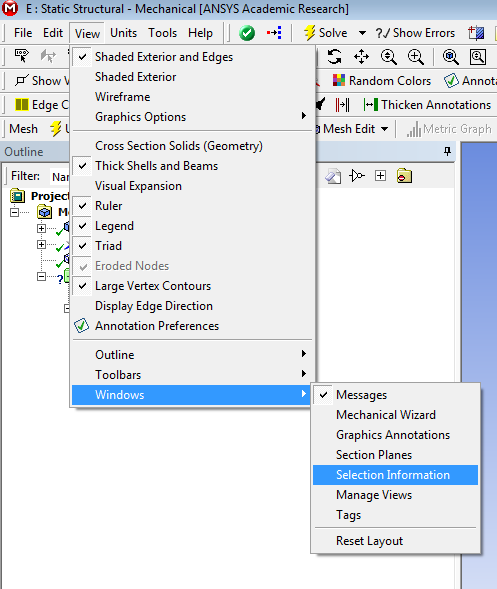
Task: Choose Graphics Annotations window
Action: [x=396, y=435]
